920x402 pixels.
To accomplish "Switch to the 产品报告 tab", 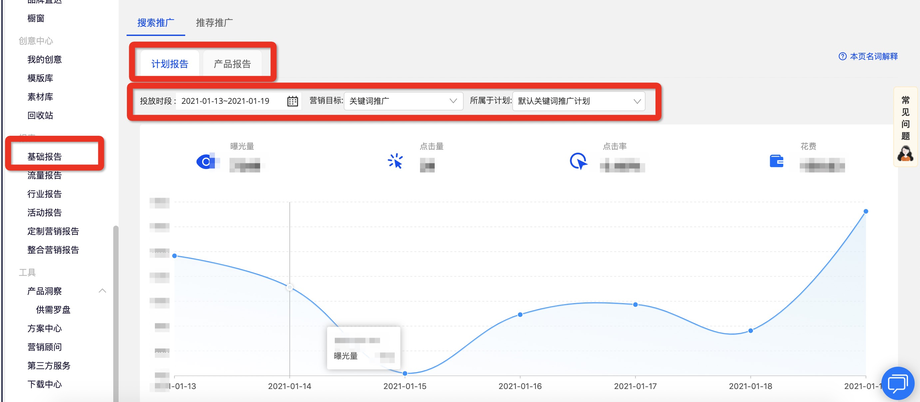I will (x=233, y=64).
